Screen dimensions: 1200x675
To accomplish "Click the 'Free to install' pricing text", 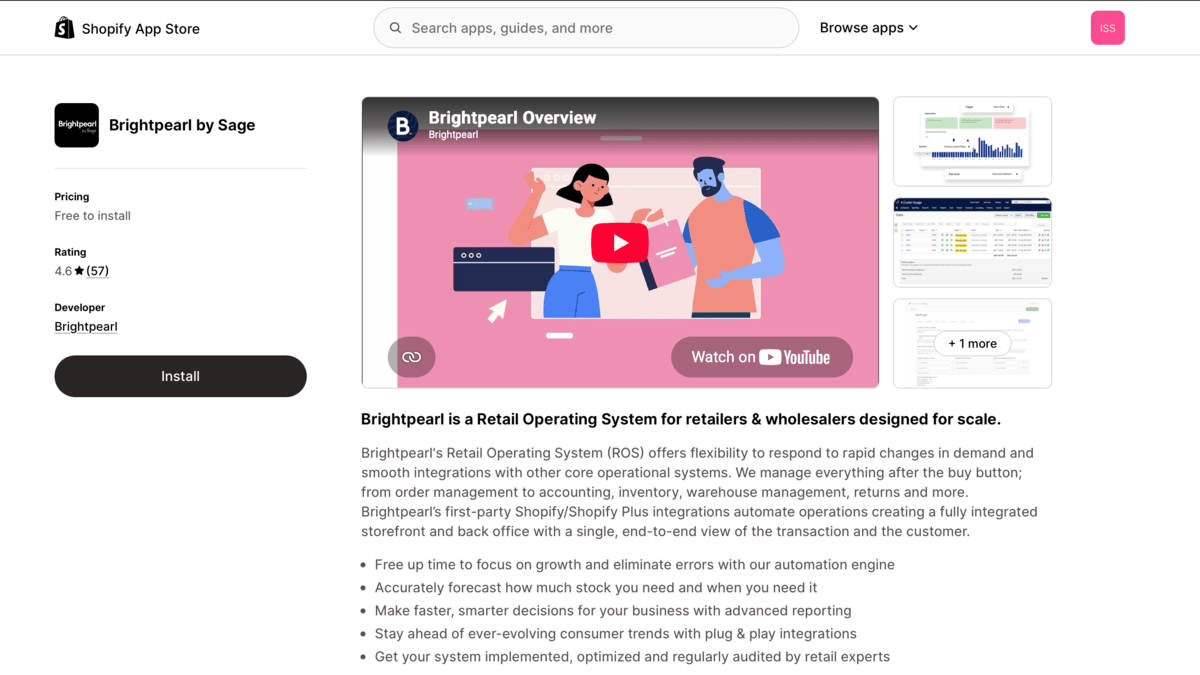I will [93, 216].
